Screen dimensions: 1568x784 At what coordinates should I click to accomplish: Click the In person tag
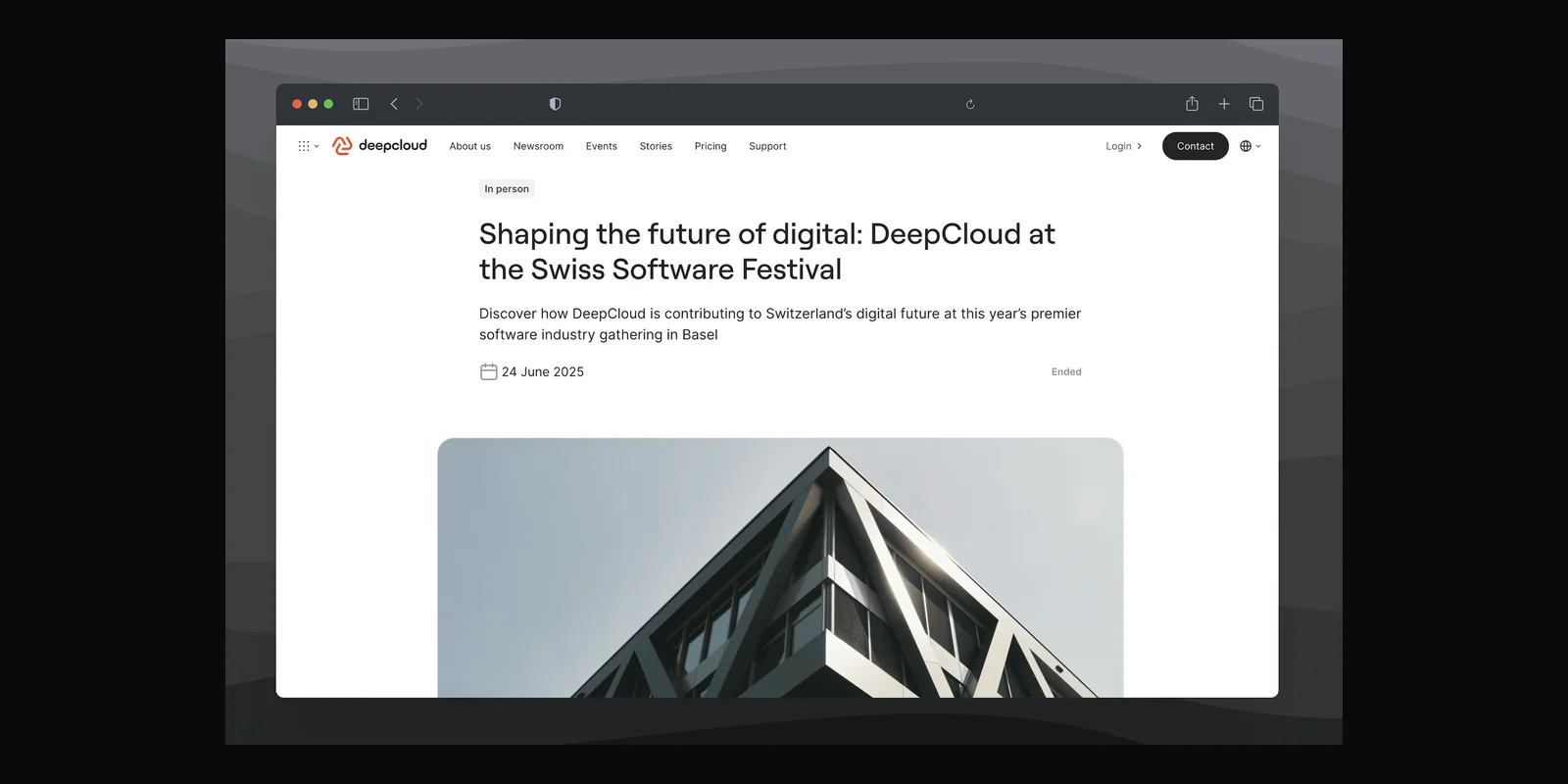[x=507, y=189]
